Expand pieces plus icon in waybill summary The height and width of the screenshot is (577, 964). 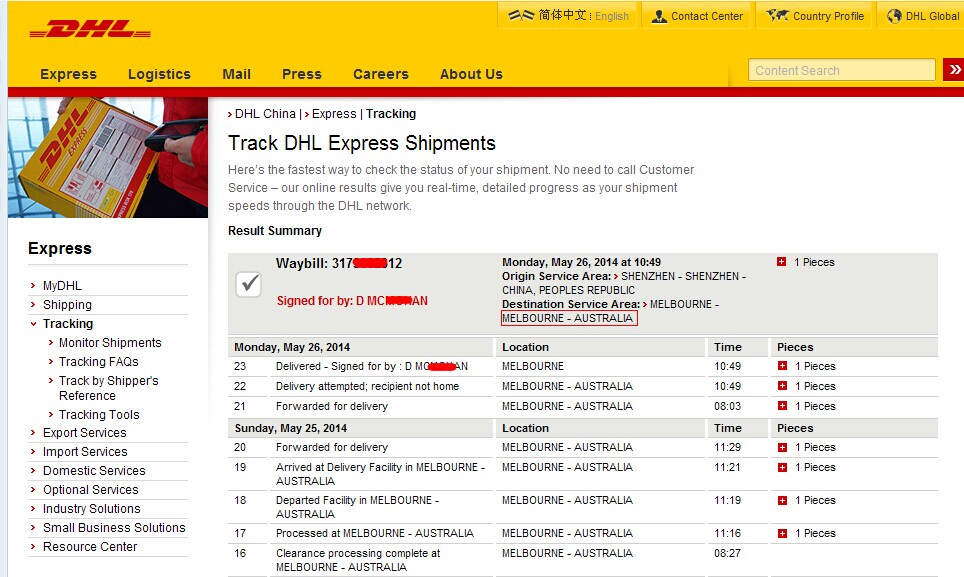coord(781,262)
